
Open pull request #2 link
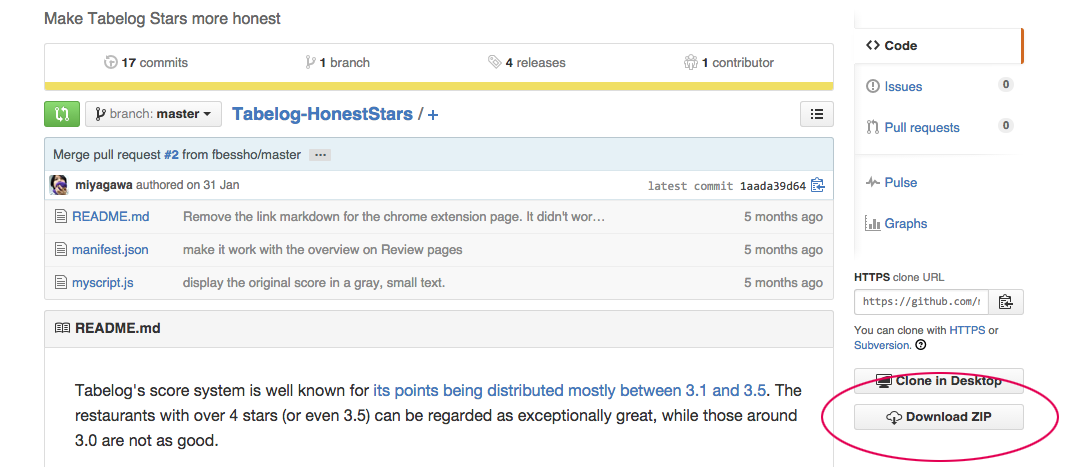pos(171,155)
